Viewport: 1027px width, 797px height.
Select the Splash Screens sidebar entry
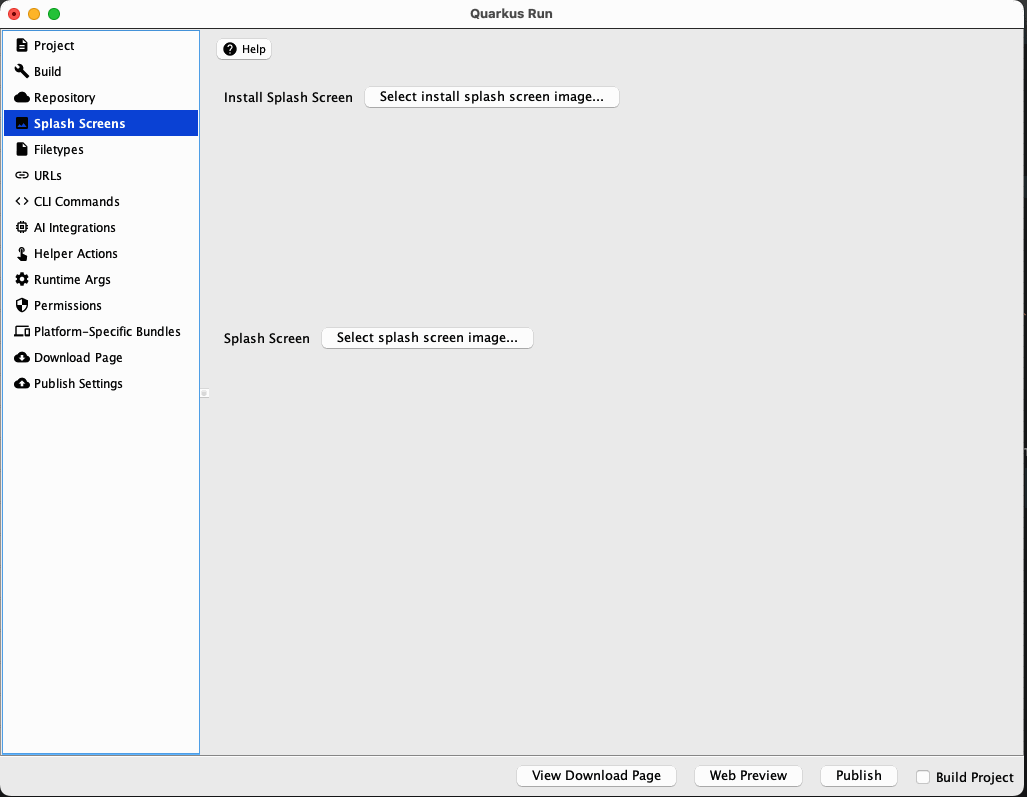point(101,123)
